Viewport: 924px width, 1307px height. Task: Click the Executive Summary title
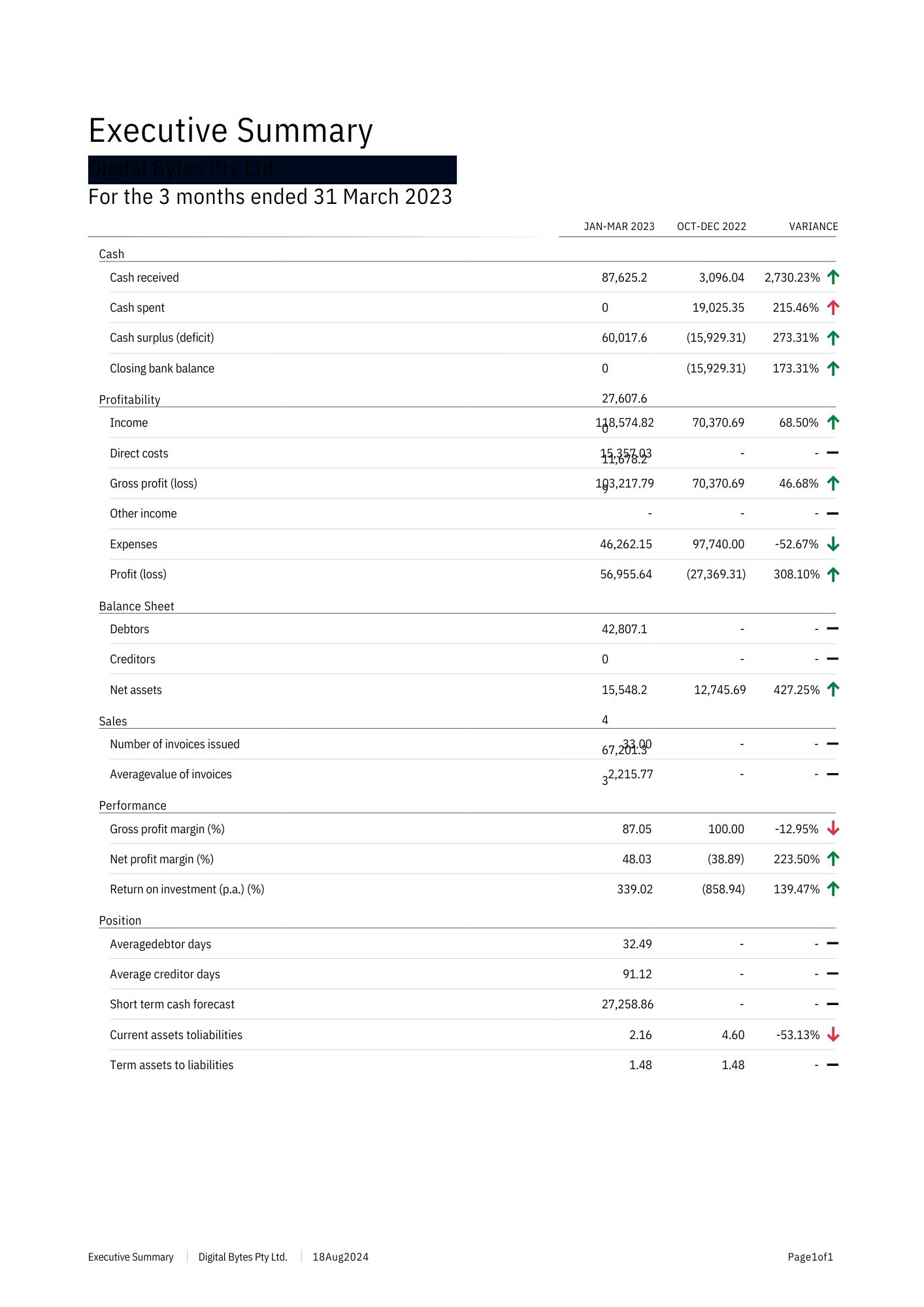[x=230, y=131]
